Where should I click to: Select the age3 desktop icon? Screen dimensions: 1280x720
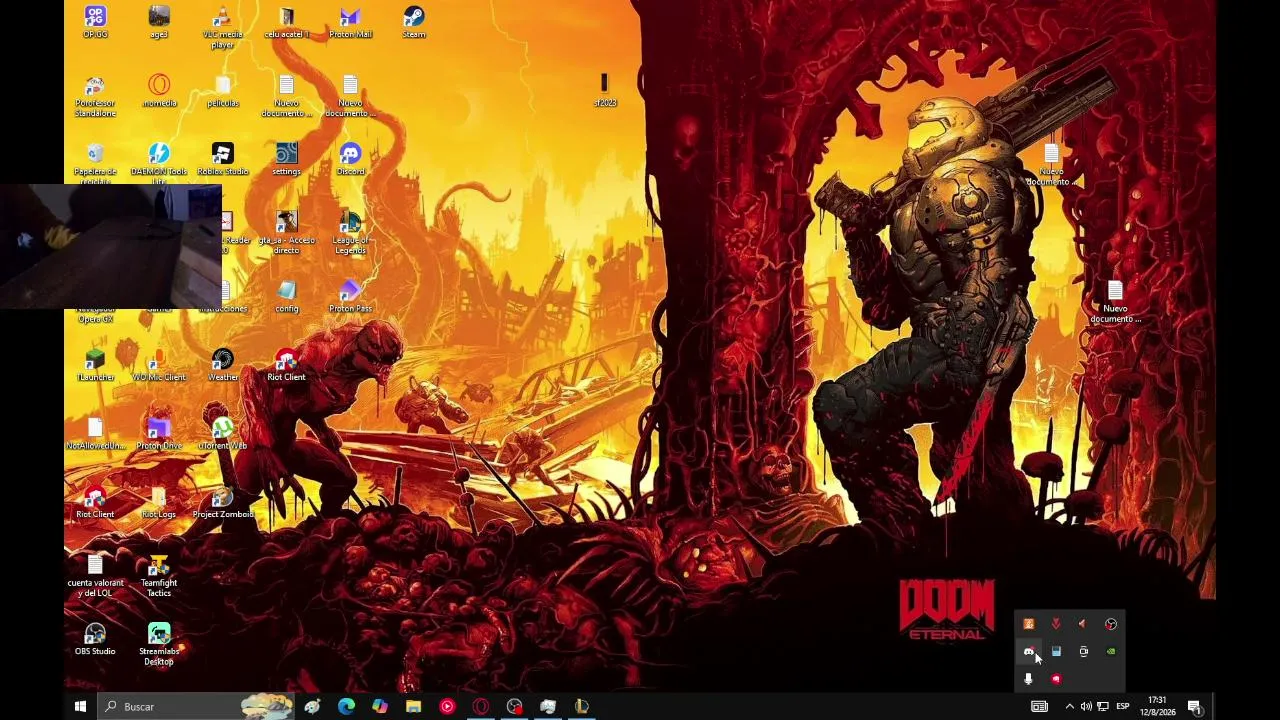pos(159,22)
